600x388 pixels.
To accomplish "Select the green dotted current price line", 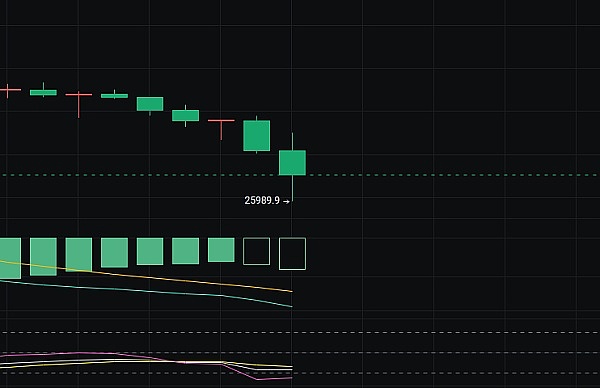I will tap(300, 175).
